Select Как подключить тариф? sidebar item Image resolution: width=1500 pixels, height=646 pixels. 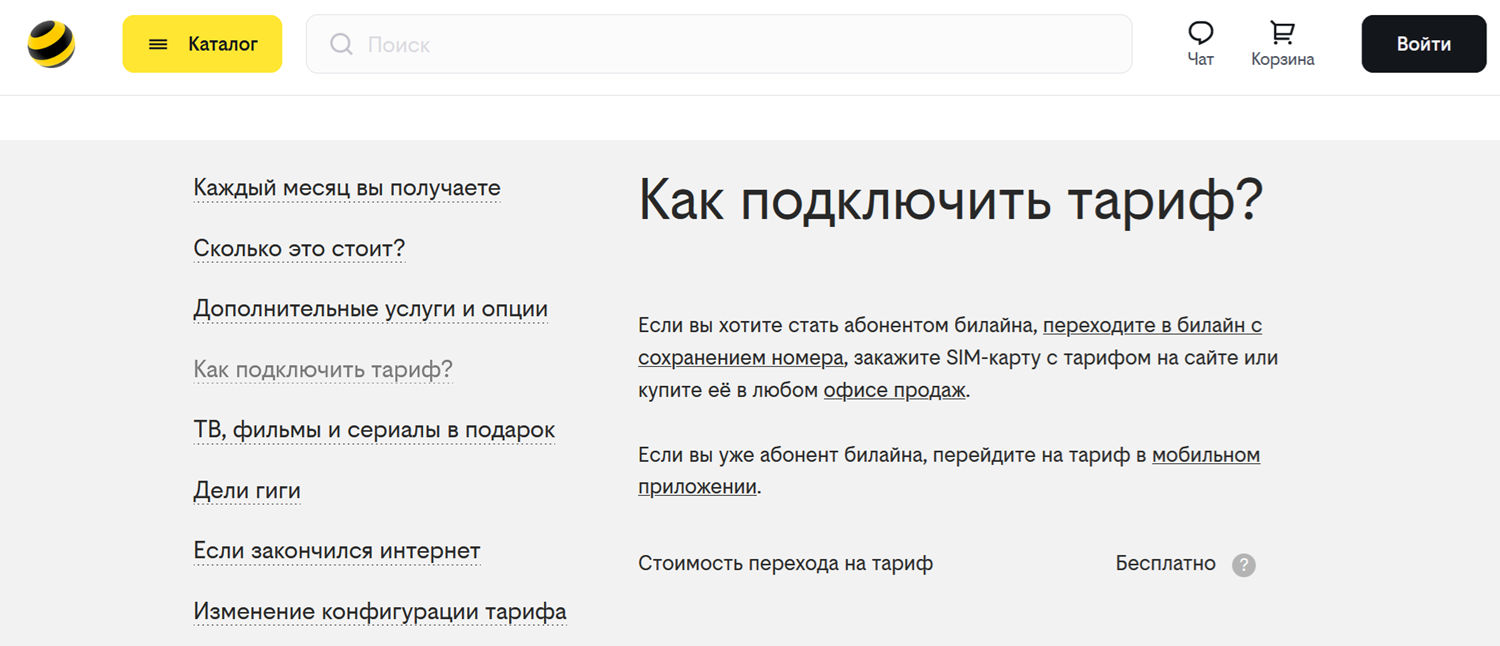coord(323,370)
